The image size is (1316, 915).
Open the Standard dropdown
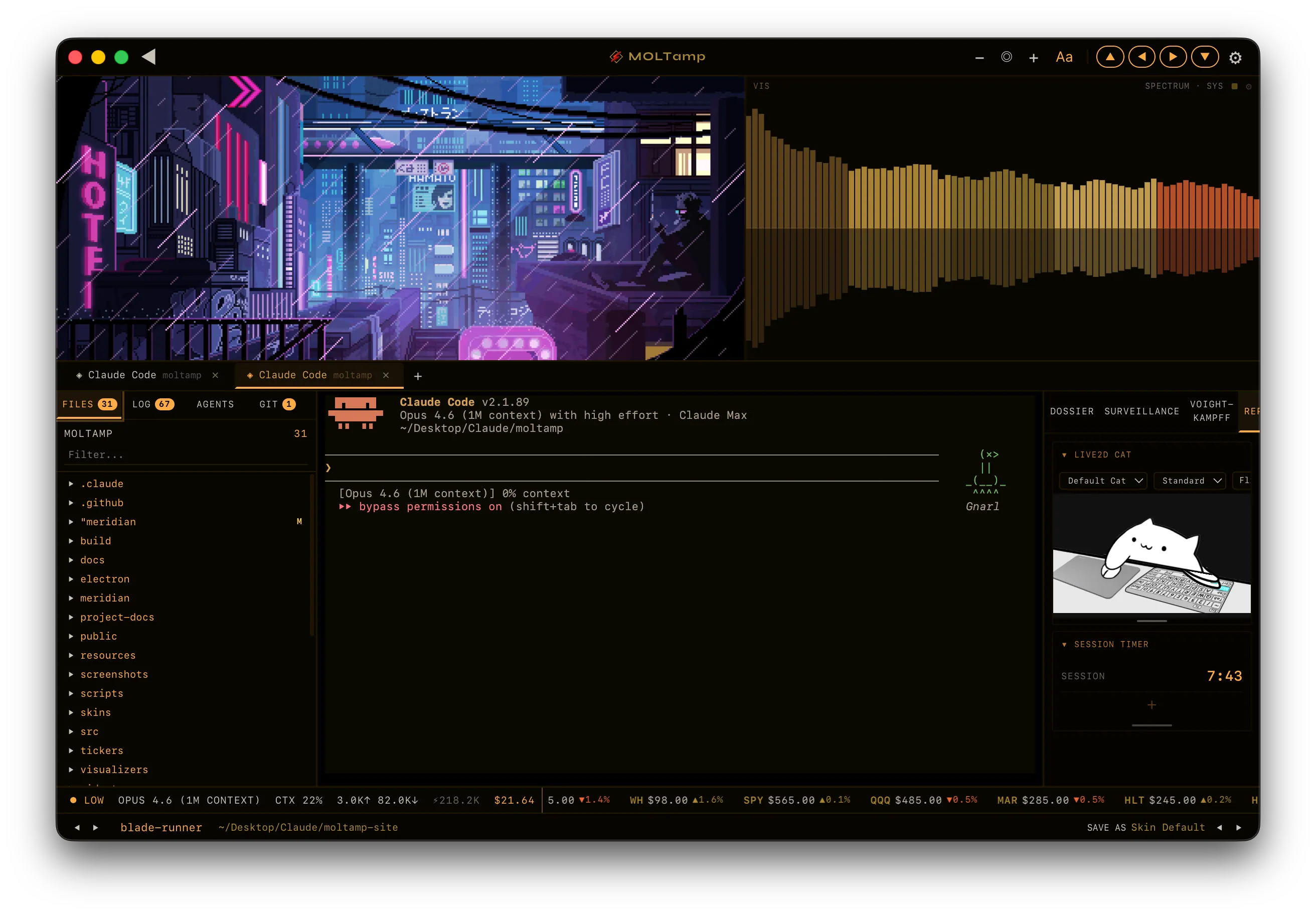[1190, 481]
